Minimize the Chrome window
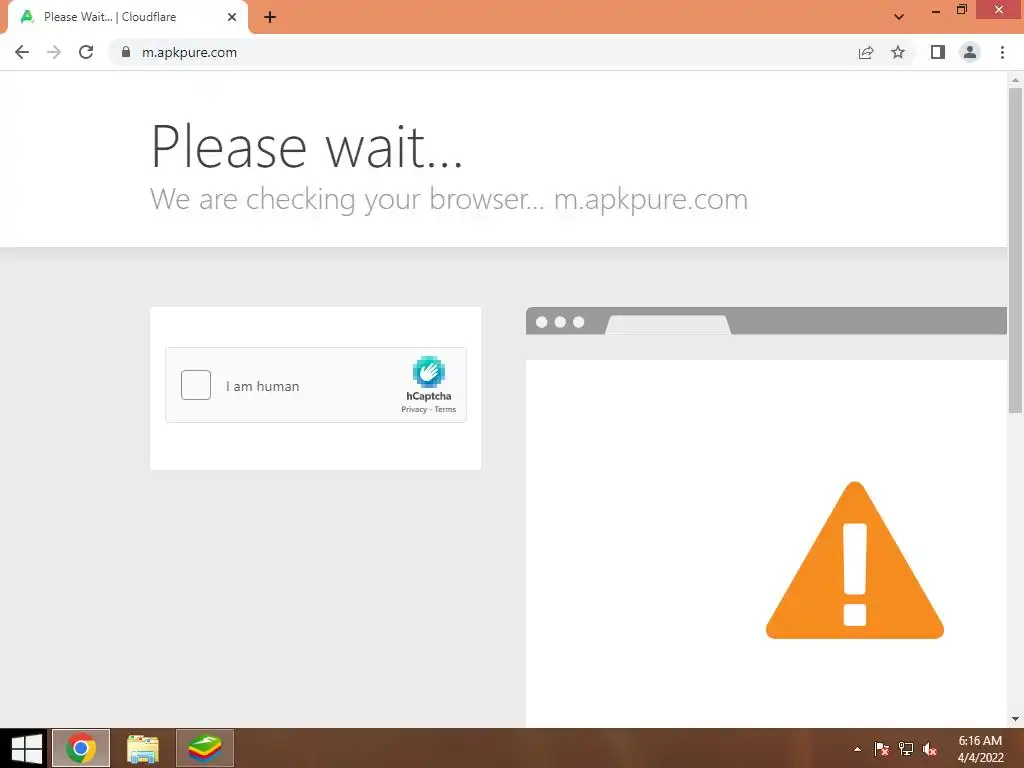 click(x=936, y=10)
